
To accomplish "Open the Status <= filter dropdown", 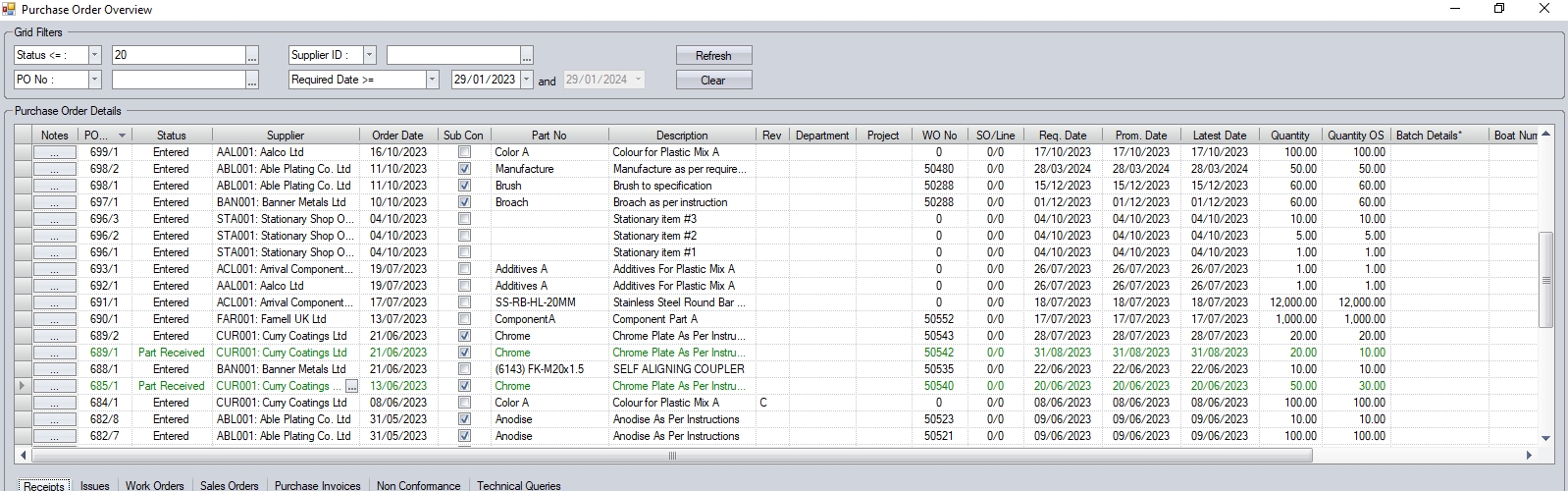I will [x=94, y=55].
